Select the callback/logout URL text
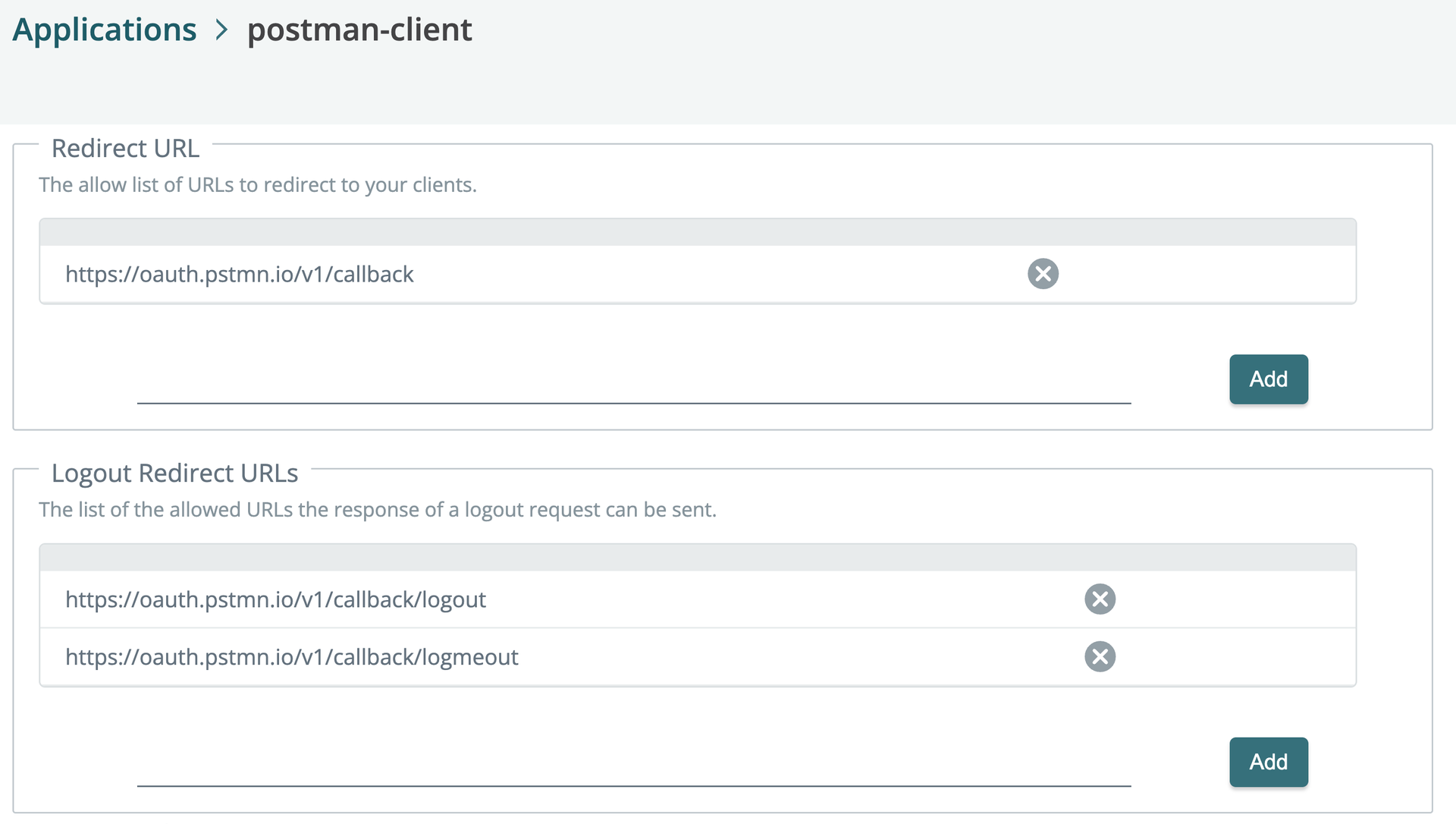The height and width of the screenshot is (824, 1456). click(x=275, y=599)
